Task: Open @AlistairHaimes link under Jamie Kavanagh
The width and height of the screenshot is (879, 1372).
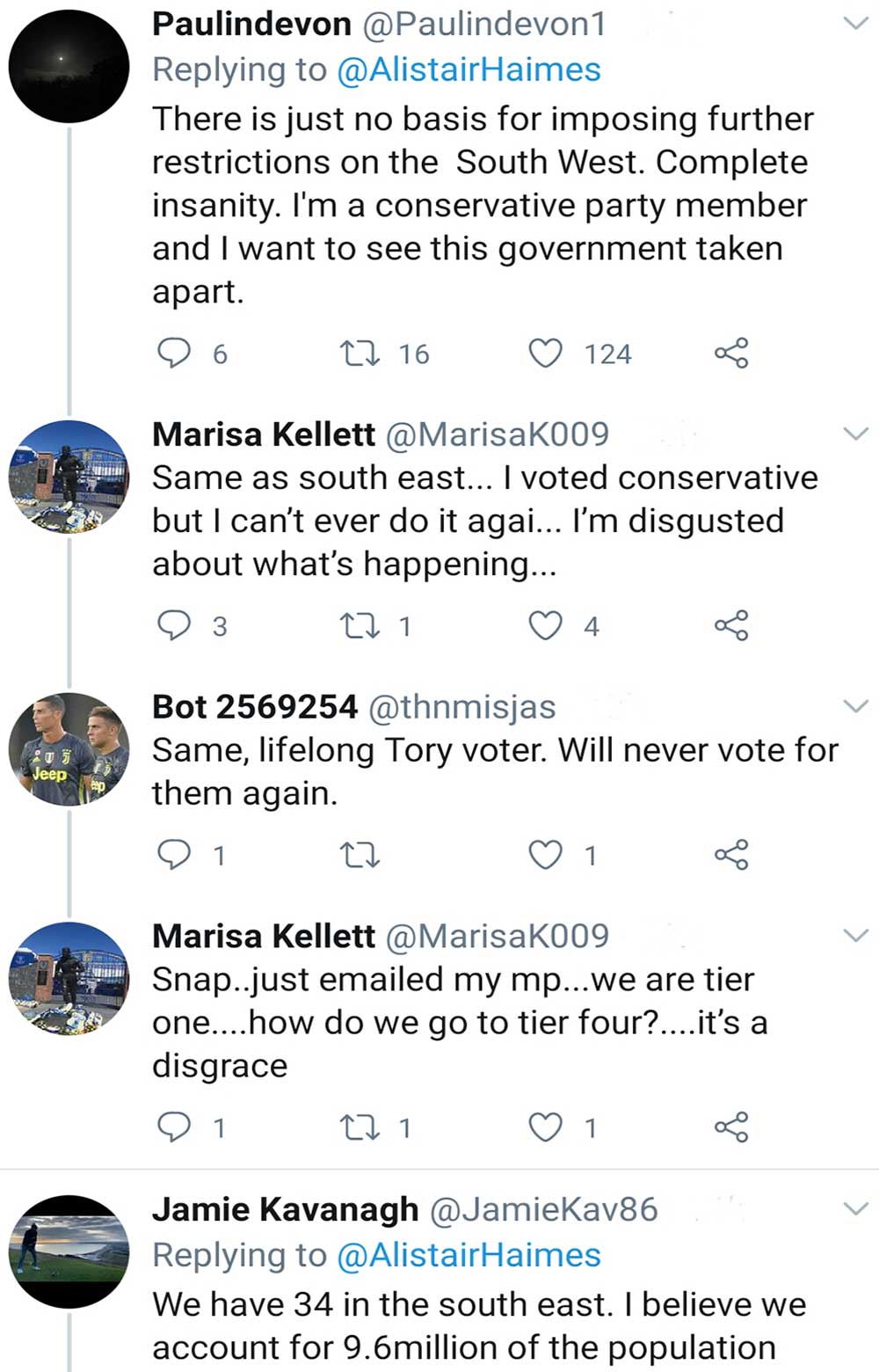Action: click(469, 1255)
